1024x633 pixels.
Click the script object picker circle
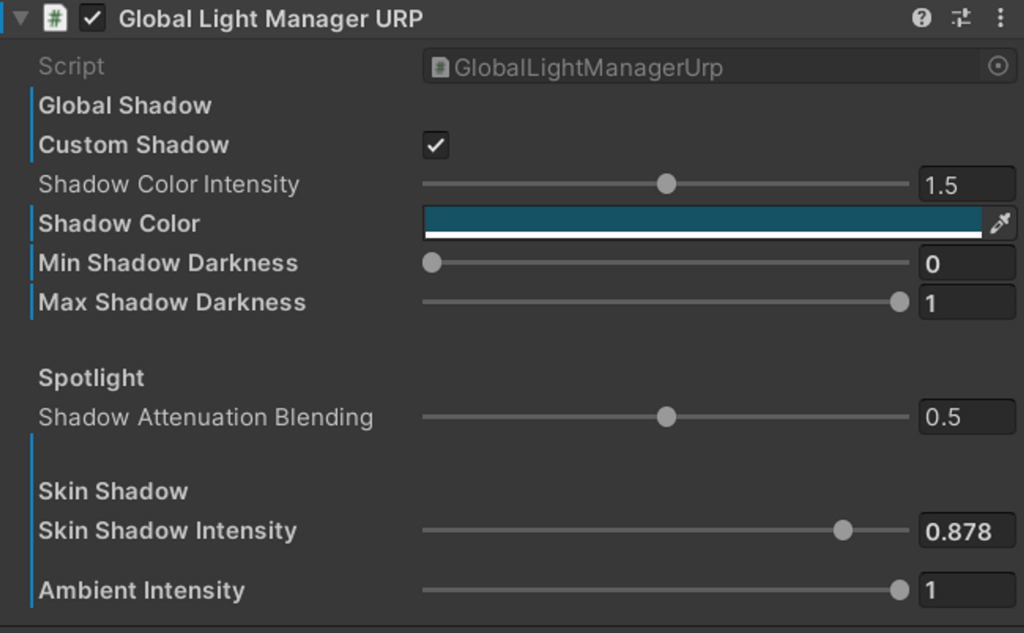pyautogui.click(x=997, y=67)
